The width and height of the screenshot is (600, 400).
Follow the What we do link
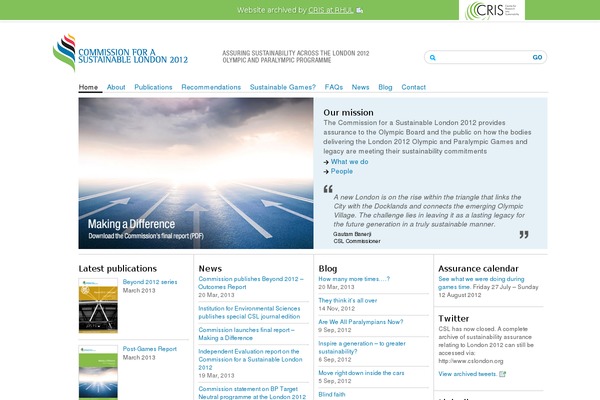(349, 162)
